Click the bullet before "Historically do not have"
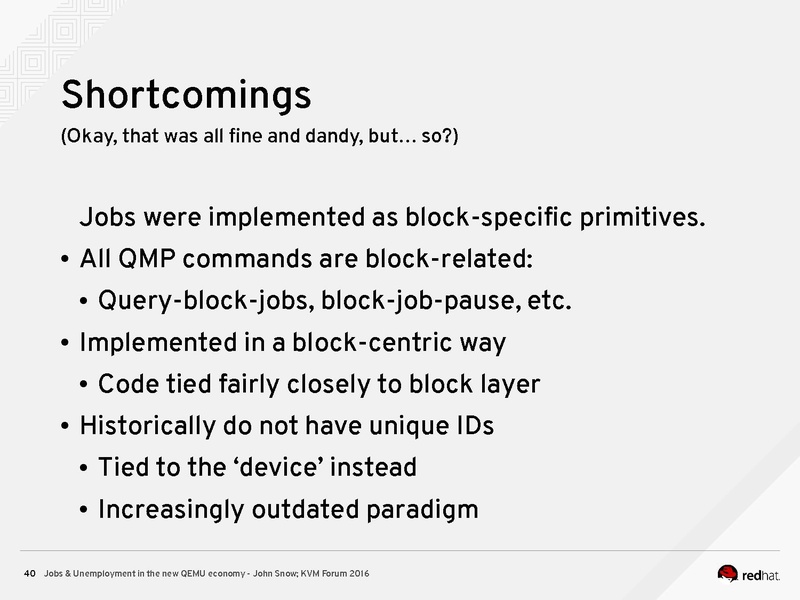Screen dimensions: 800x600 65,426
